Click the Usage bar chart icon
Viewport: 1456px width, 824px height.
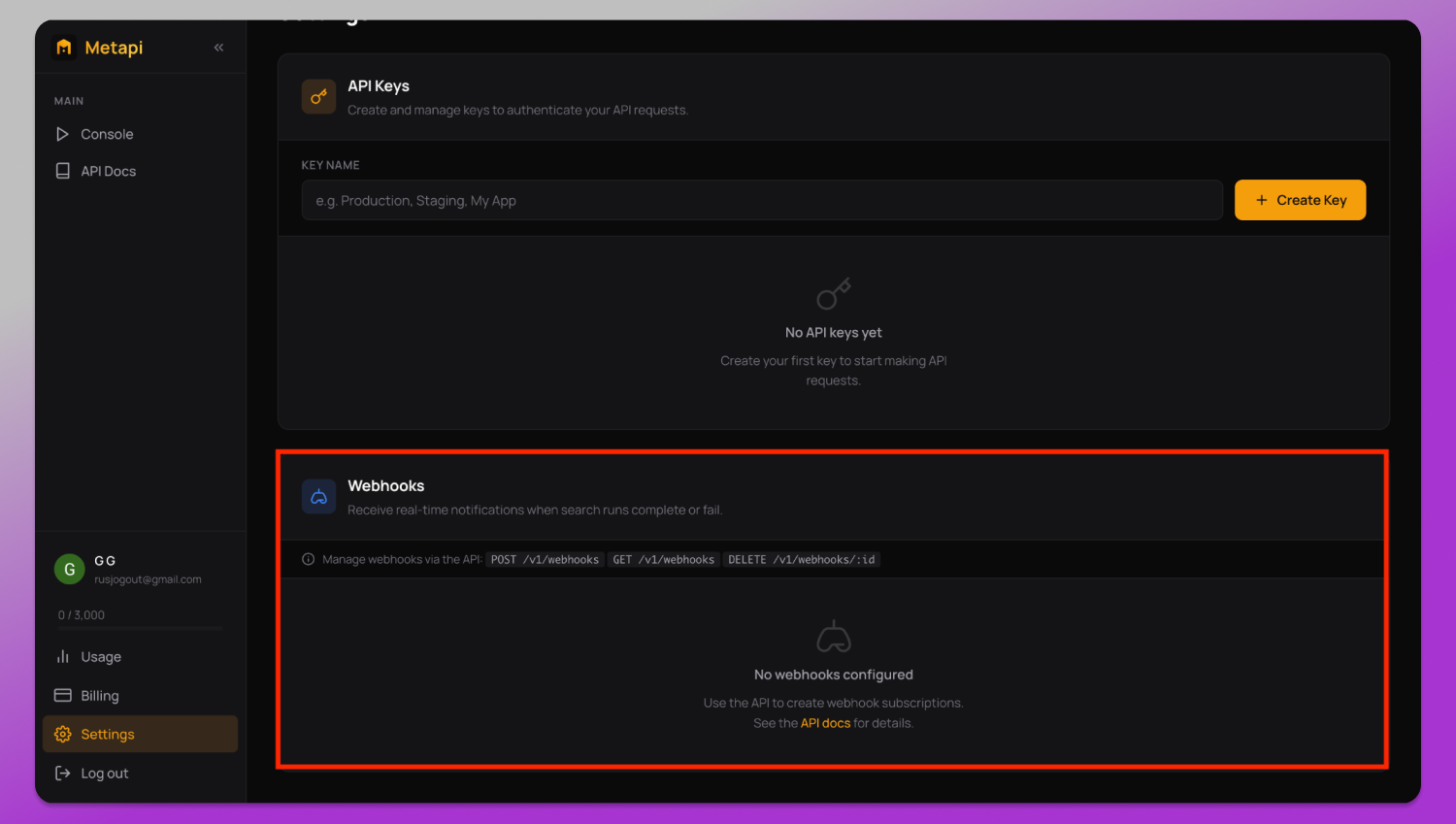[62, 657]
